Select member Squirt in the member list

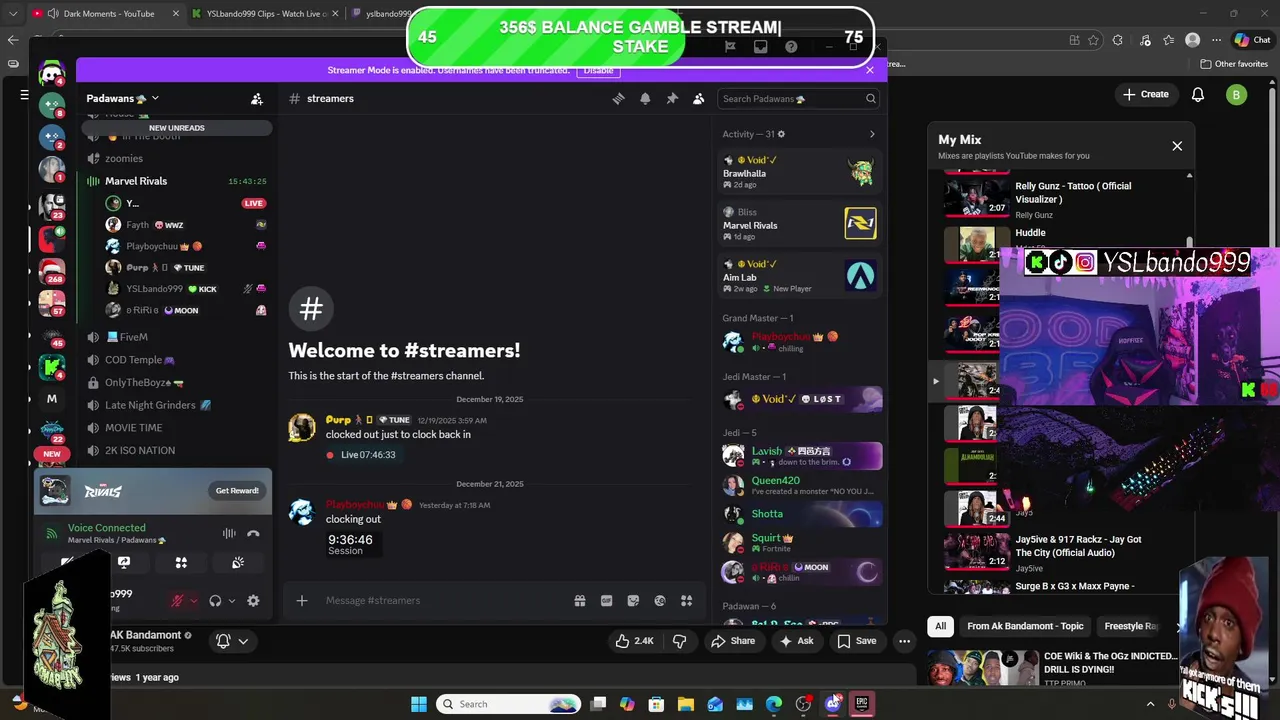click(800, 543)
